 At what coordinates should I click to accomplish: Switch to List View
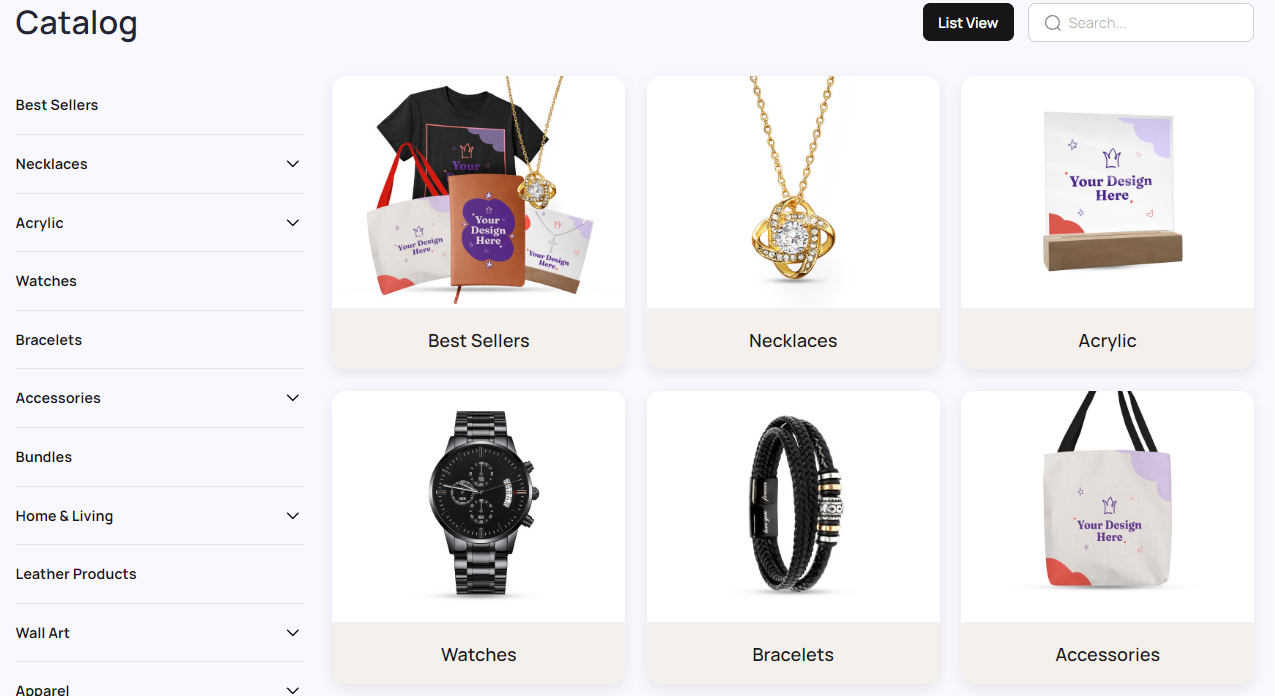pos(968,23)
